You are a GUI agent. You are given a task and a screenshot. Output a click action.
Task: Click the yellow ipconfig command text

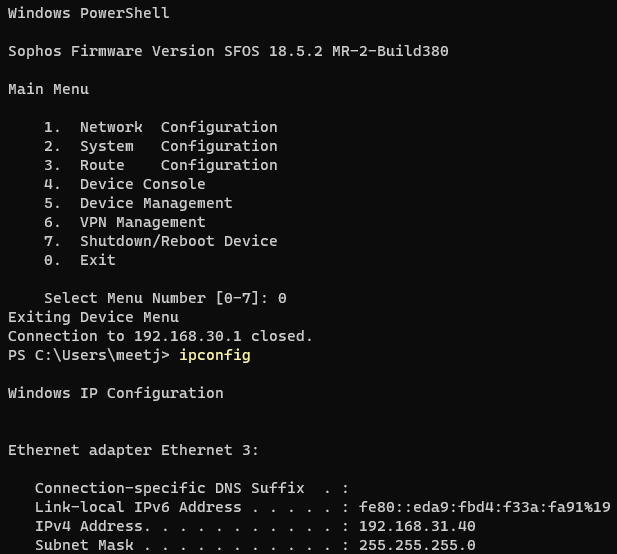click(x=215, y=355)
